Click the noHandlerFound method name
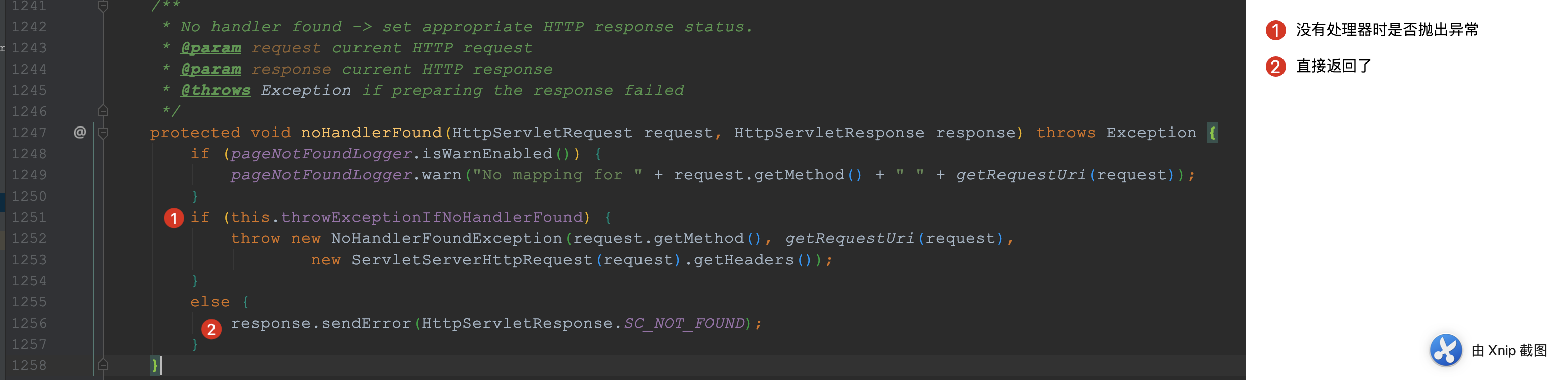The width and height of the screenshot is (1568, 380). (x=371, y=132)
